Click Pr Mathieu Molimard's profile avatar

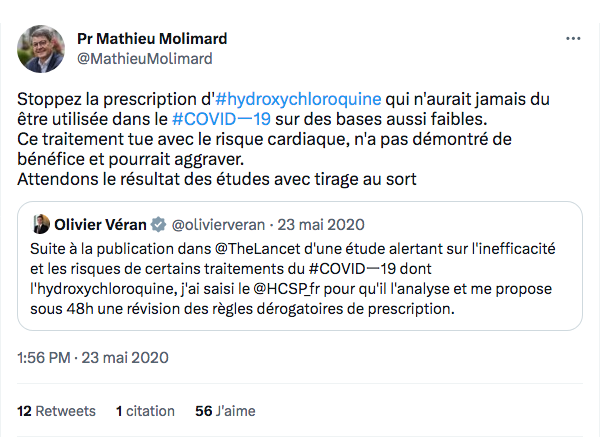(43, 48)
